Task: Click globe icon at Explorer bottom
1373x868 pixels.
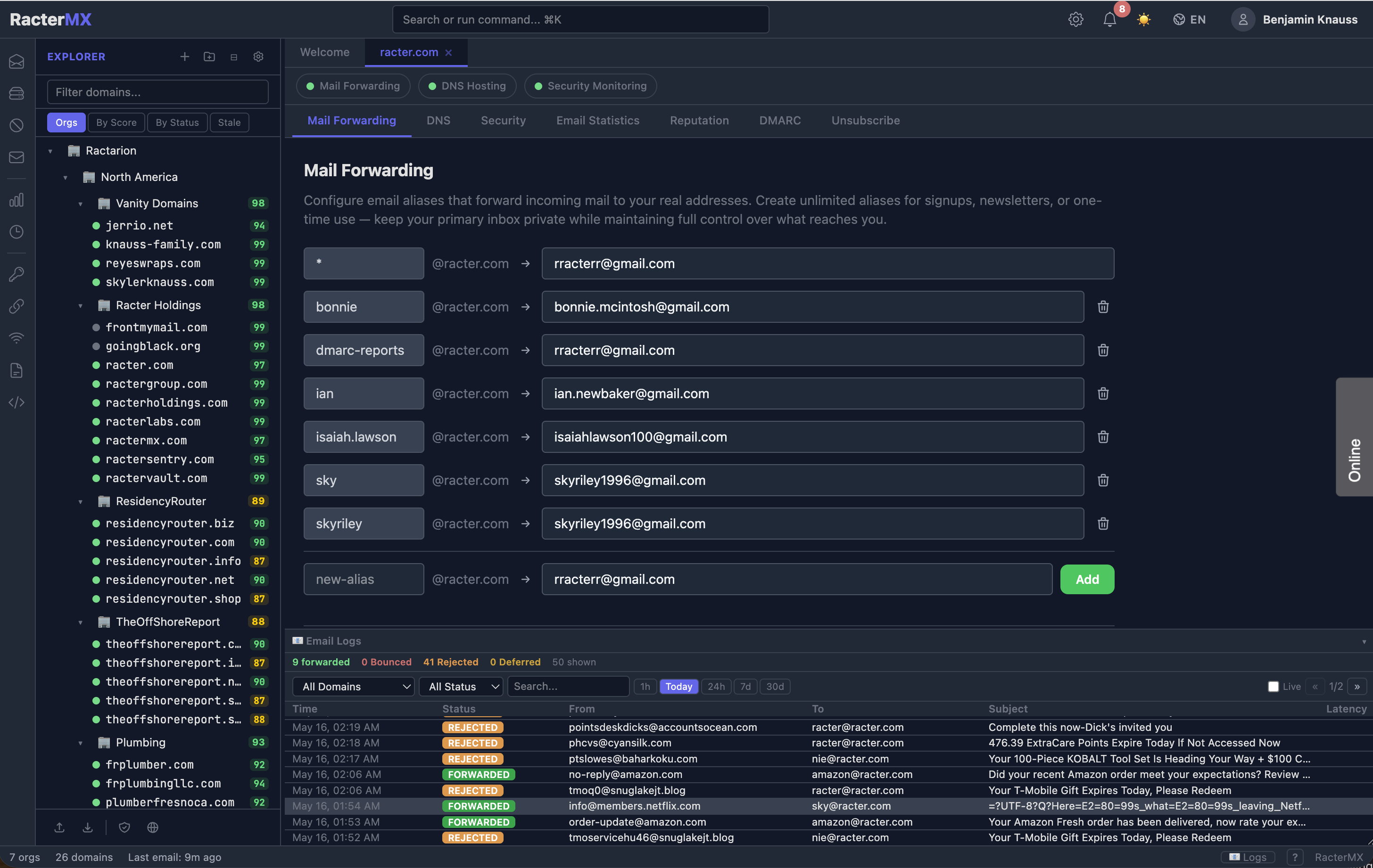Action: pyautogui.click(x=152, y=827)
